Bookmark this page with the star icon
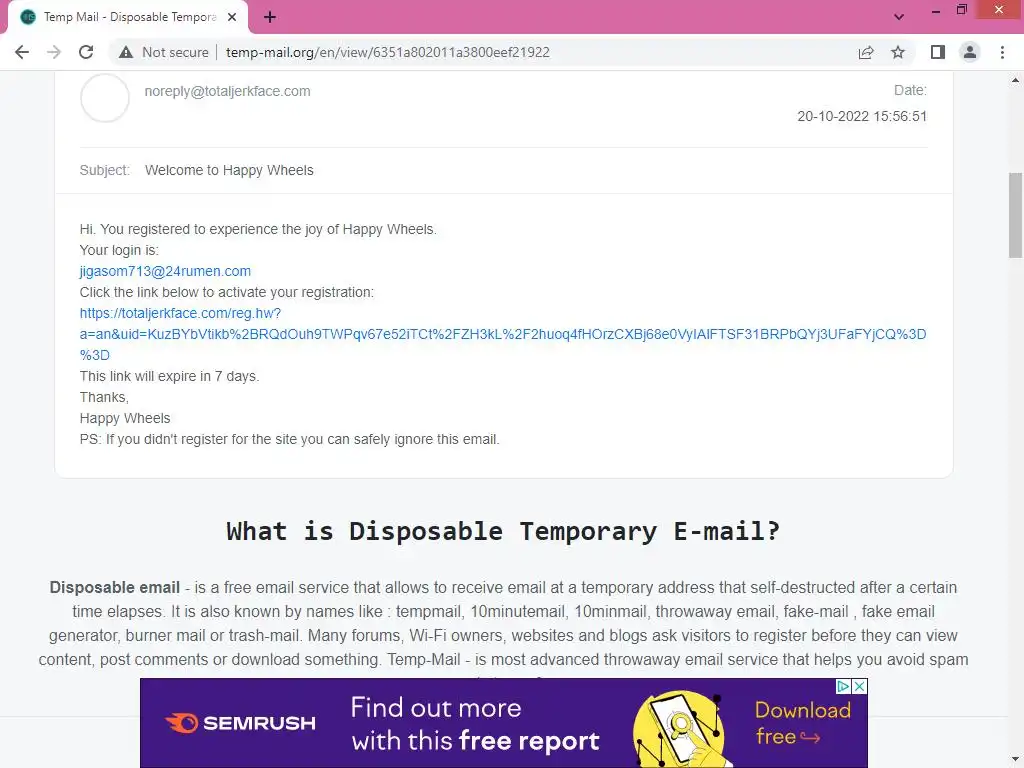 point(898,52)
